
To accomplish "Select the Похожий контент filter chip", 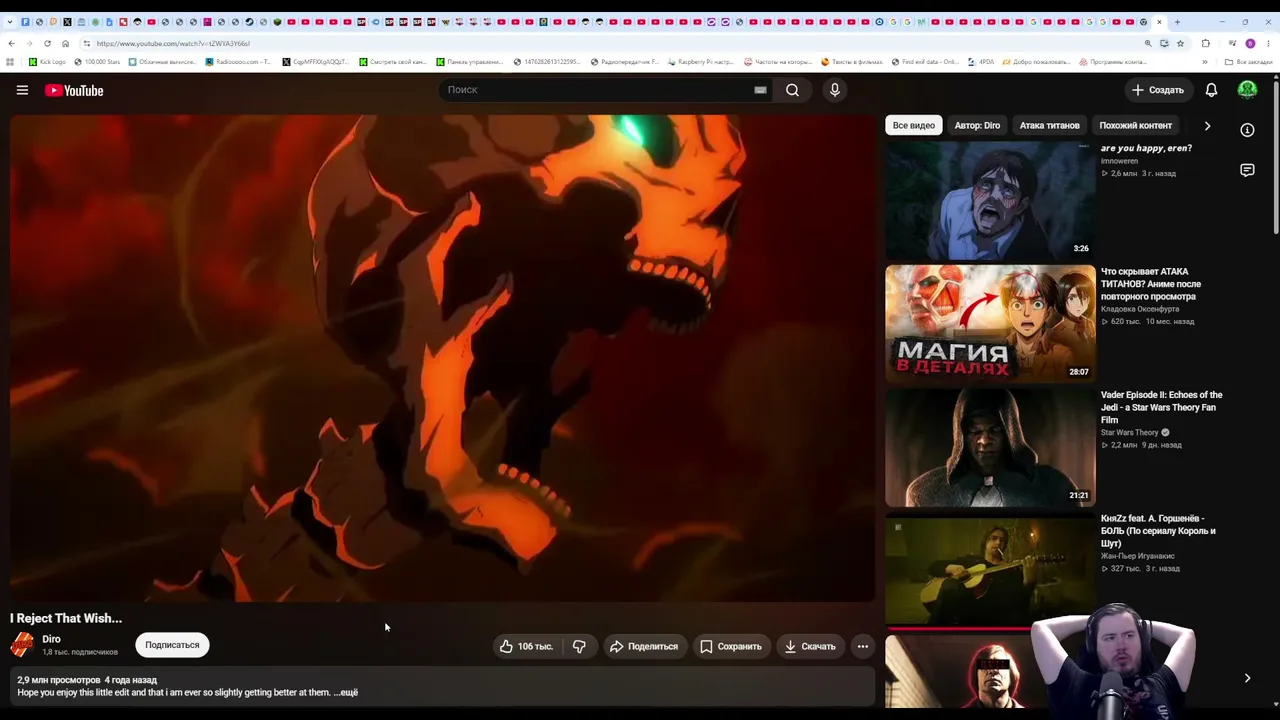I will click(1135, 126).
